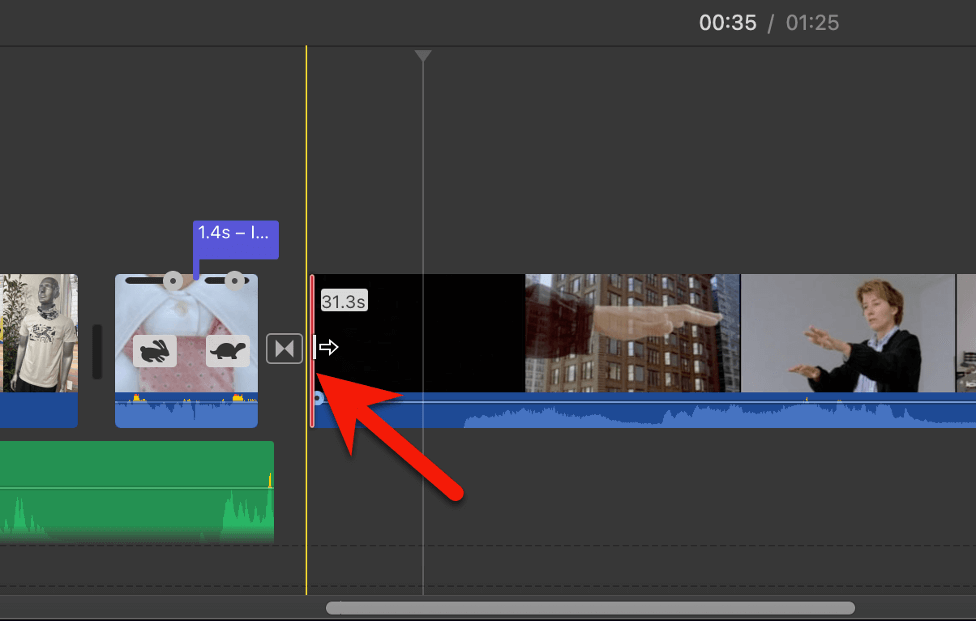The width and height of the screenshot is (976, 622).
Task: Select the left speed handle on baby clip
Action: [x=173, y=281]
